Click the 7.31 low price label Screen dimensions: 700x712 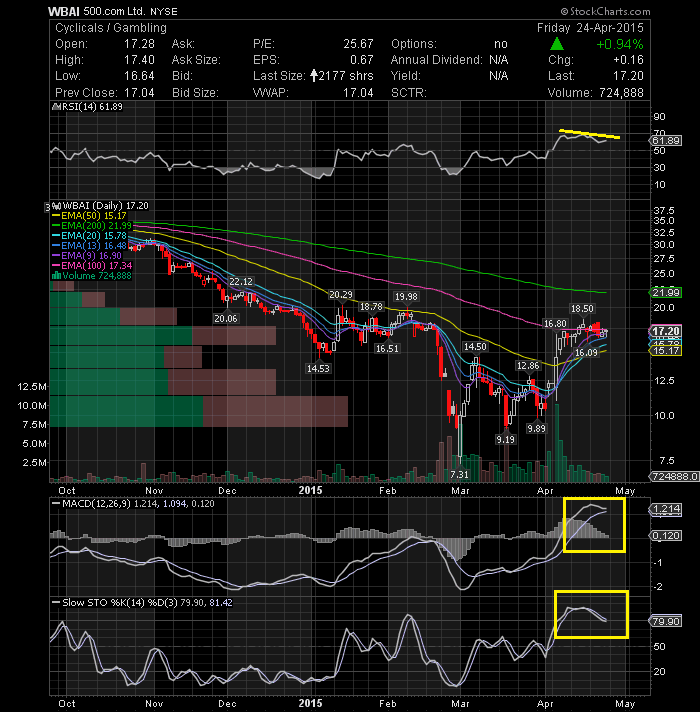click(x=459, y=475)
